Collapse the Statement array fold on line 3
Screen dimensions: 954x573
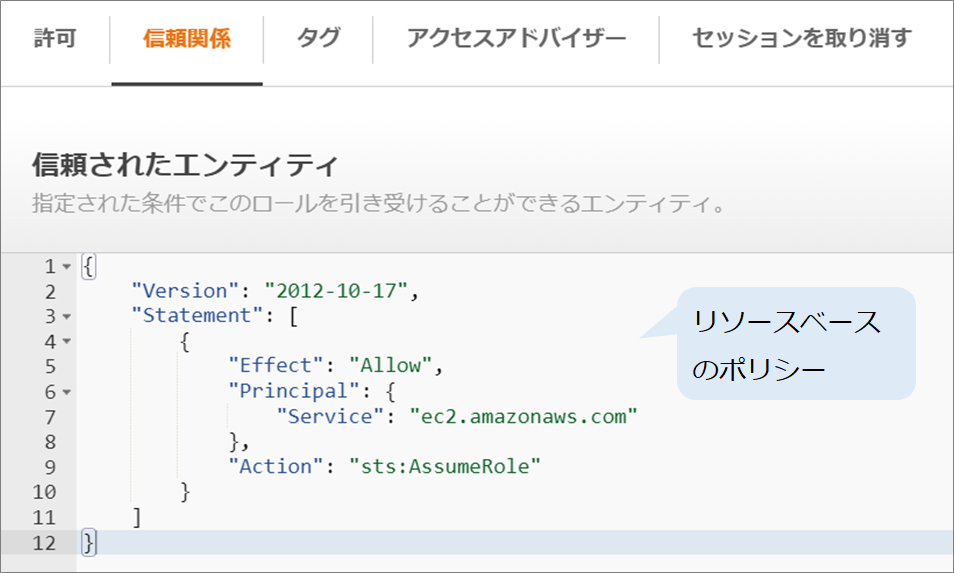pyautogui.click(x=66, y=317)
